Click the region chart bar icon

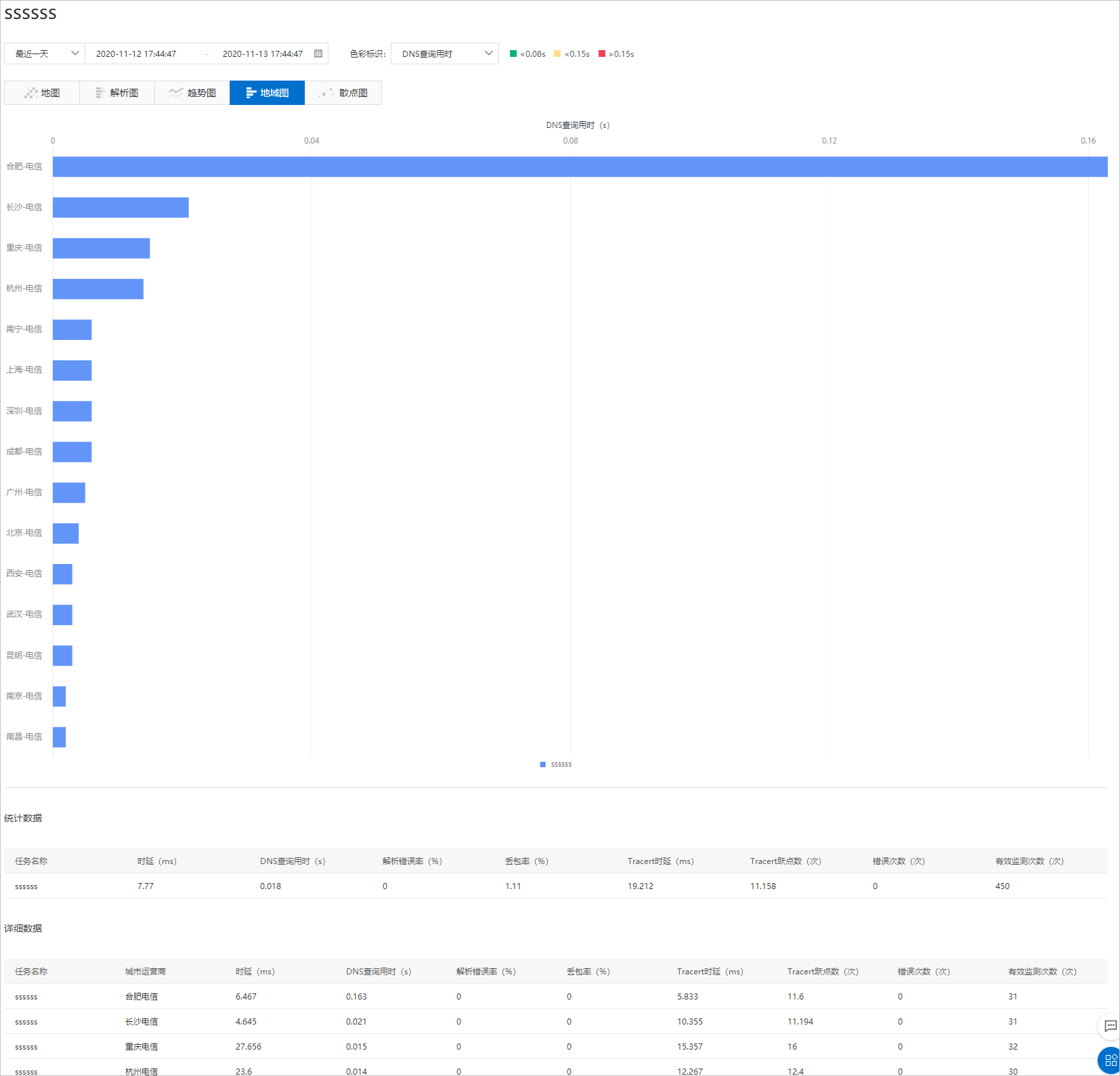[x=251, y=93]
